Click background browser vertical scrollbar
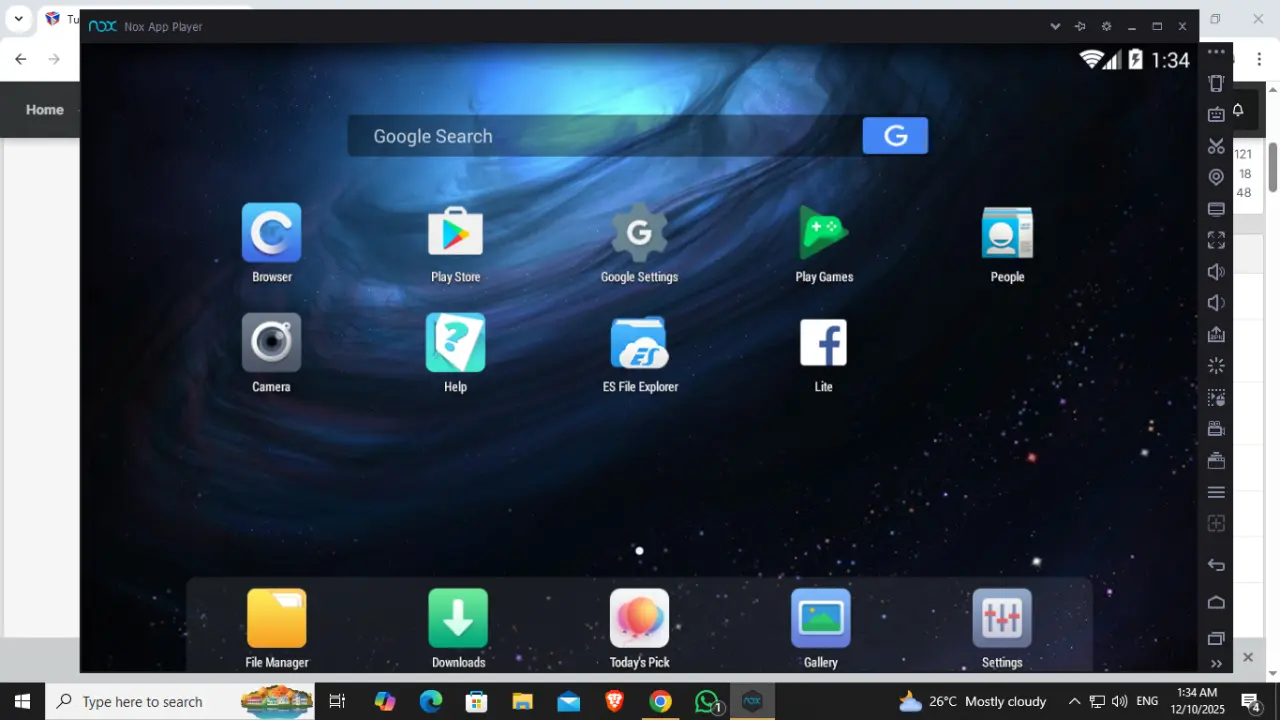This screenshot has height=720, width=1280. (1273, 168)
